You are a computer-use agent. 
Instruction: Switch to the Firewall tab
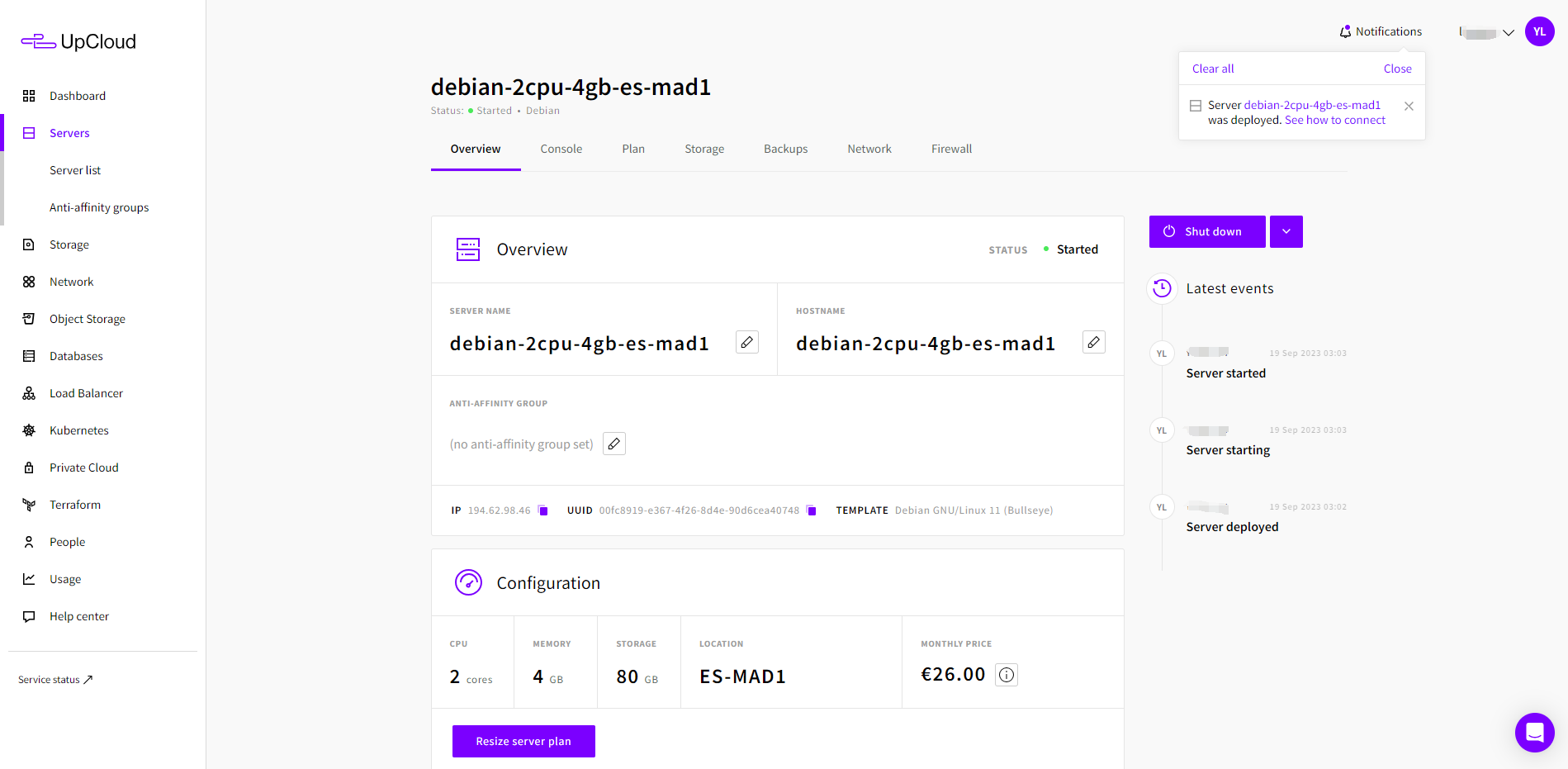[952, 149]
